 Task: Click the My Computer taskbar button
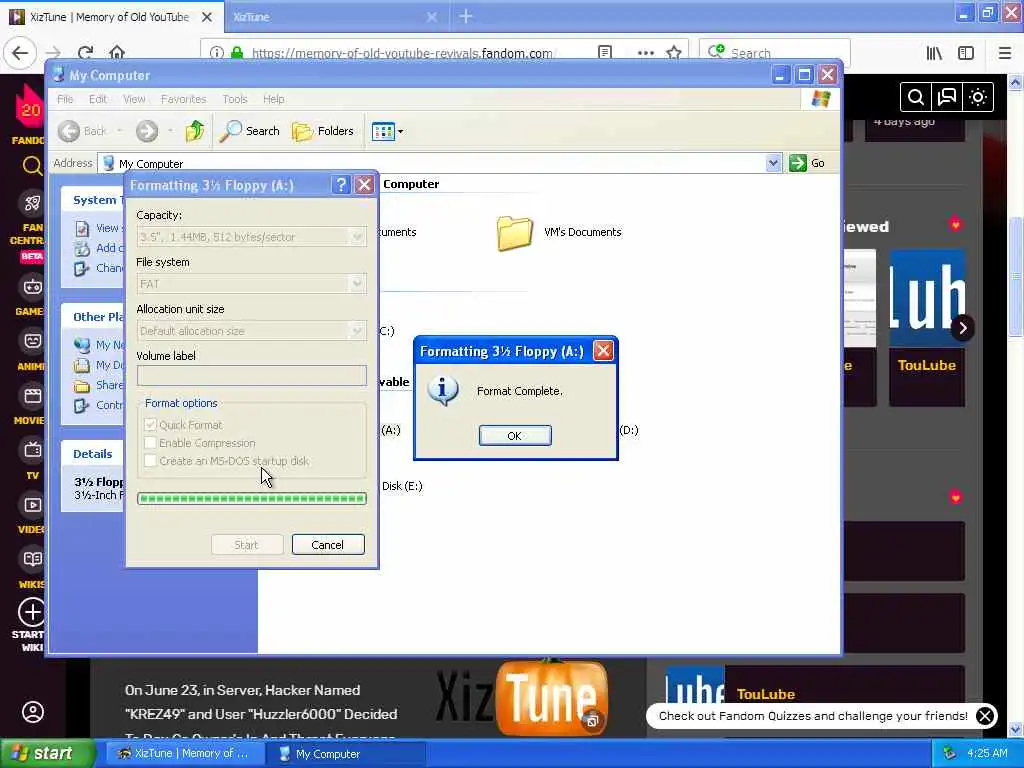pyautogui.click(x=345, y=754)
